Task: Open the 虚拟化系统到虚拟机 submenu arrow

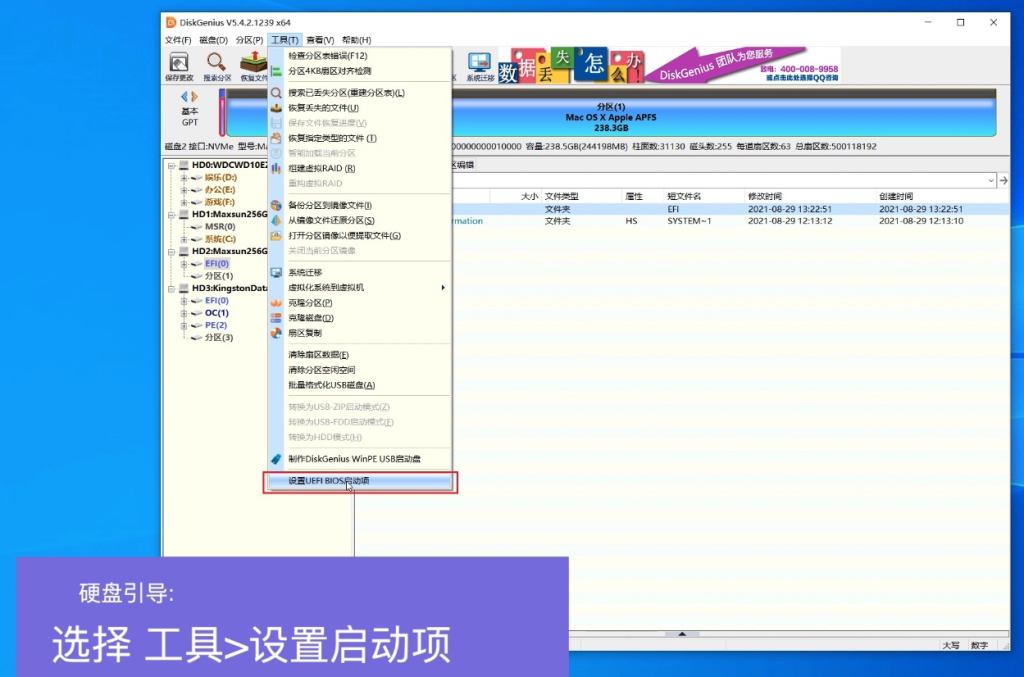Action: (443, 287)
